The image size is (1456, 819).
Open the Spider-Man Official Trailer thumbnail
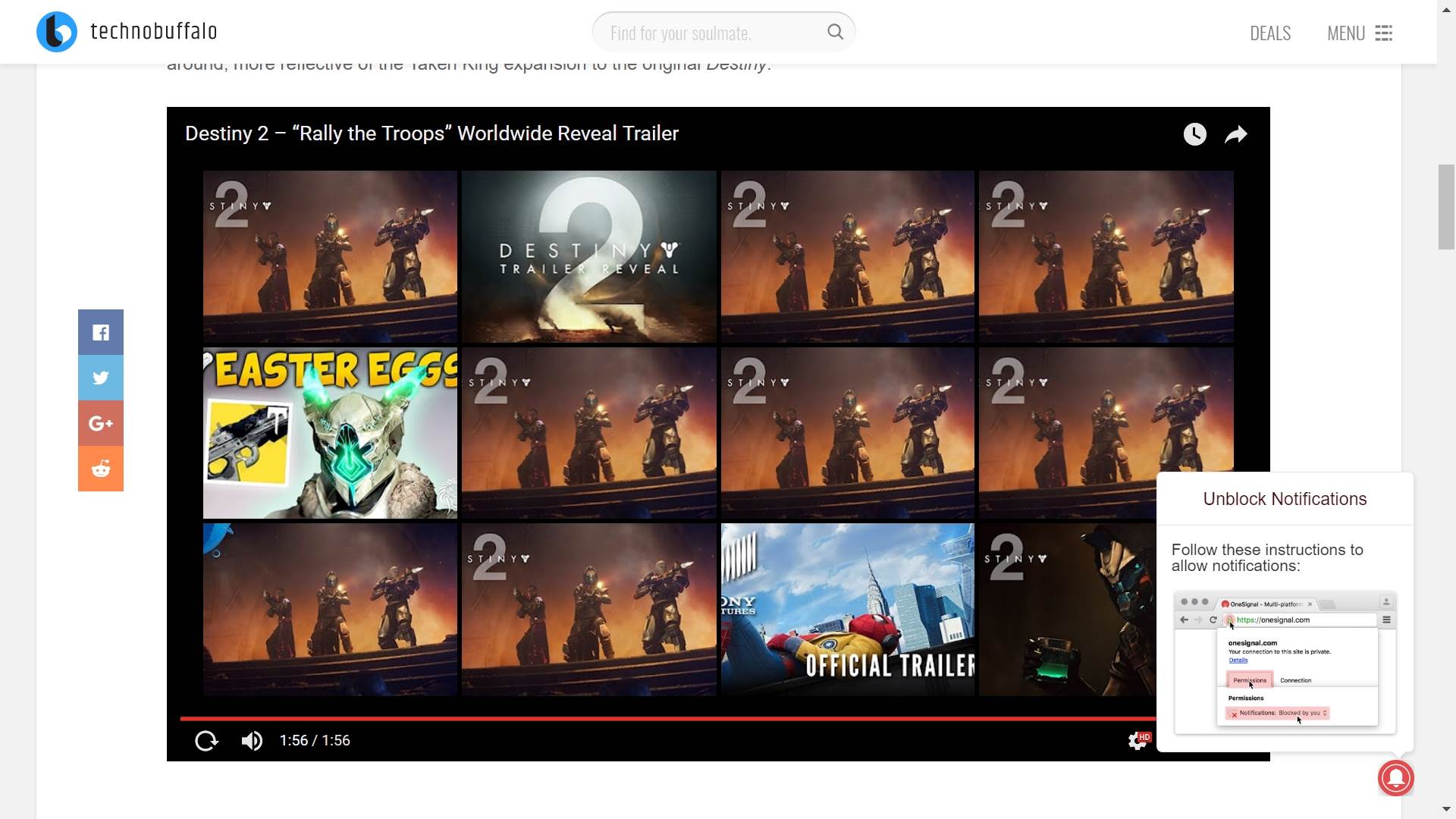[847, 610]
